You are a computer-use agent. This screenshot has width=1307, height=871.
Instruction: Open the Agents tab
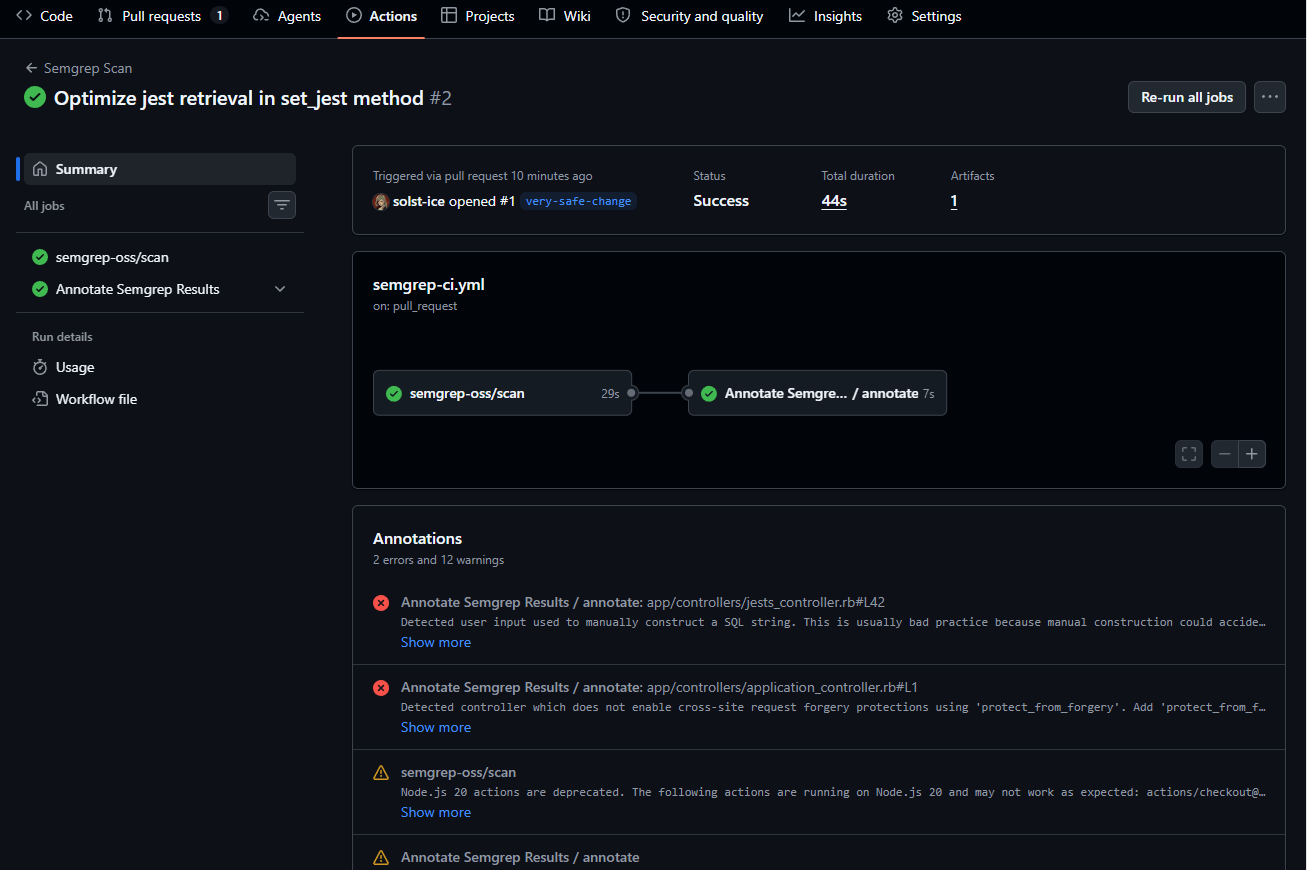[x=287, y=16]
